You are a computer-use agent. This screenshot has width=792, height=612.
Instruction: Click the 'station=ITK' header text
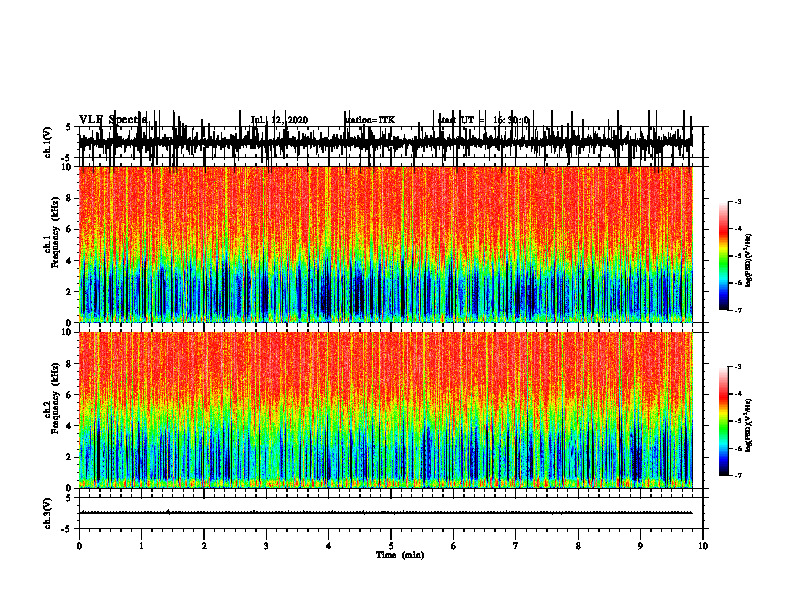[x=370, y=120]
